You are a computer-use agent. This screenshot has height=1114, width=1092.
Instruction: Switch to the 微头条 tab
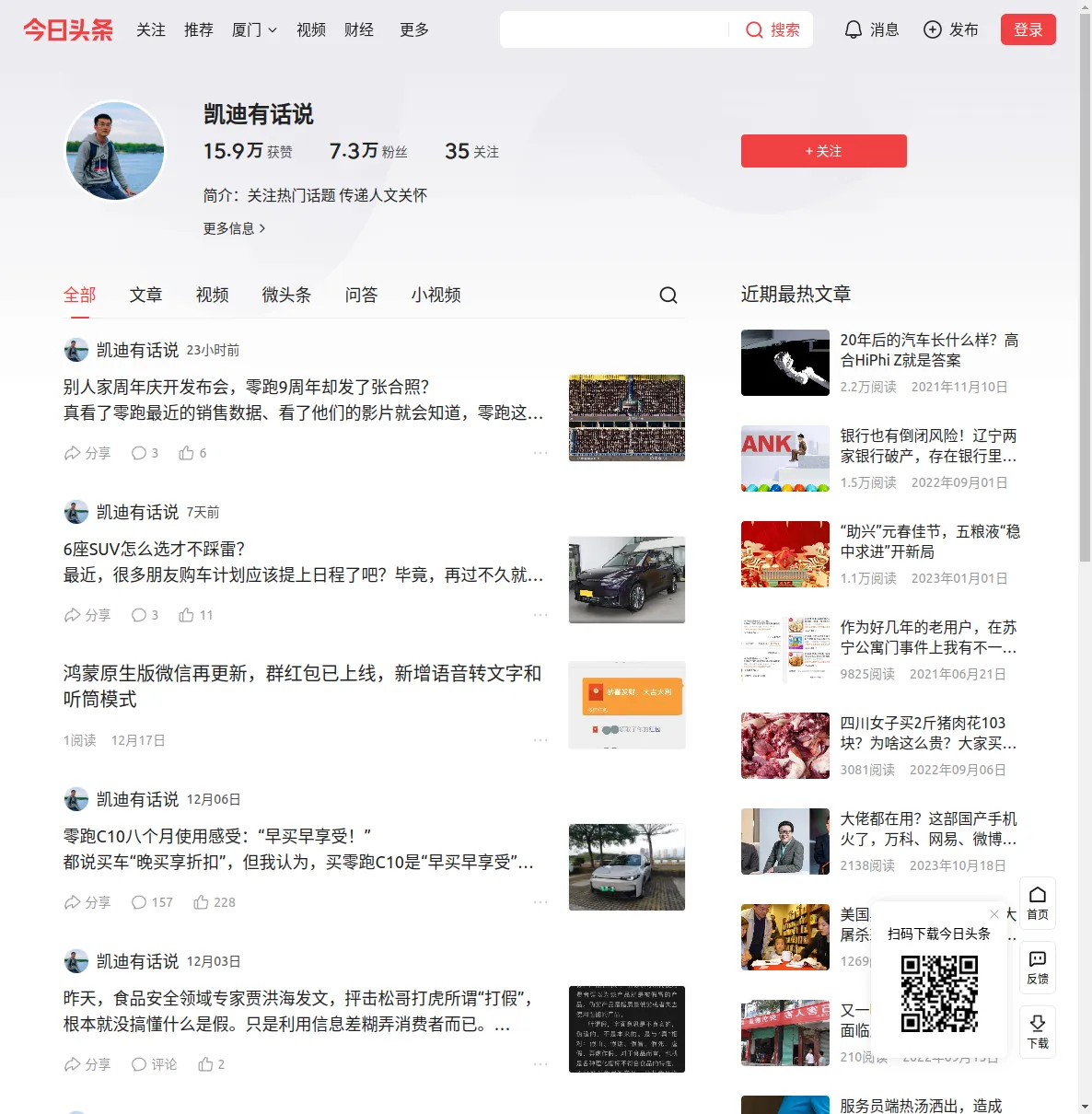tap(287, 295)
